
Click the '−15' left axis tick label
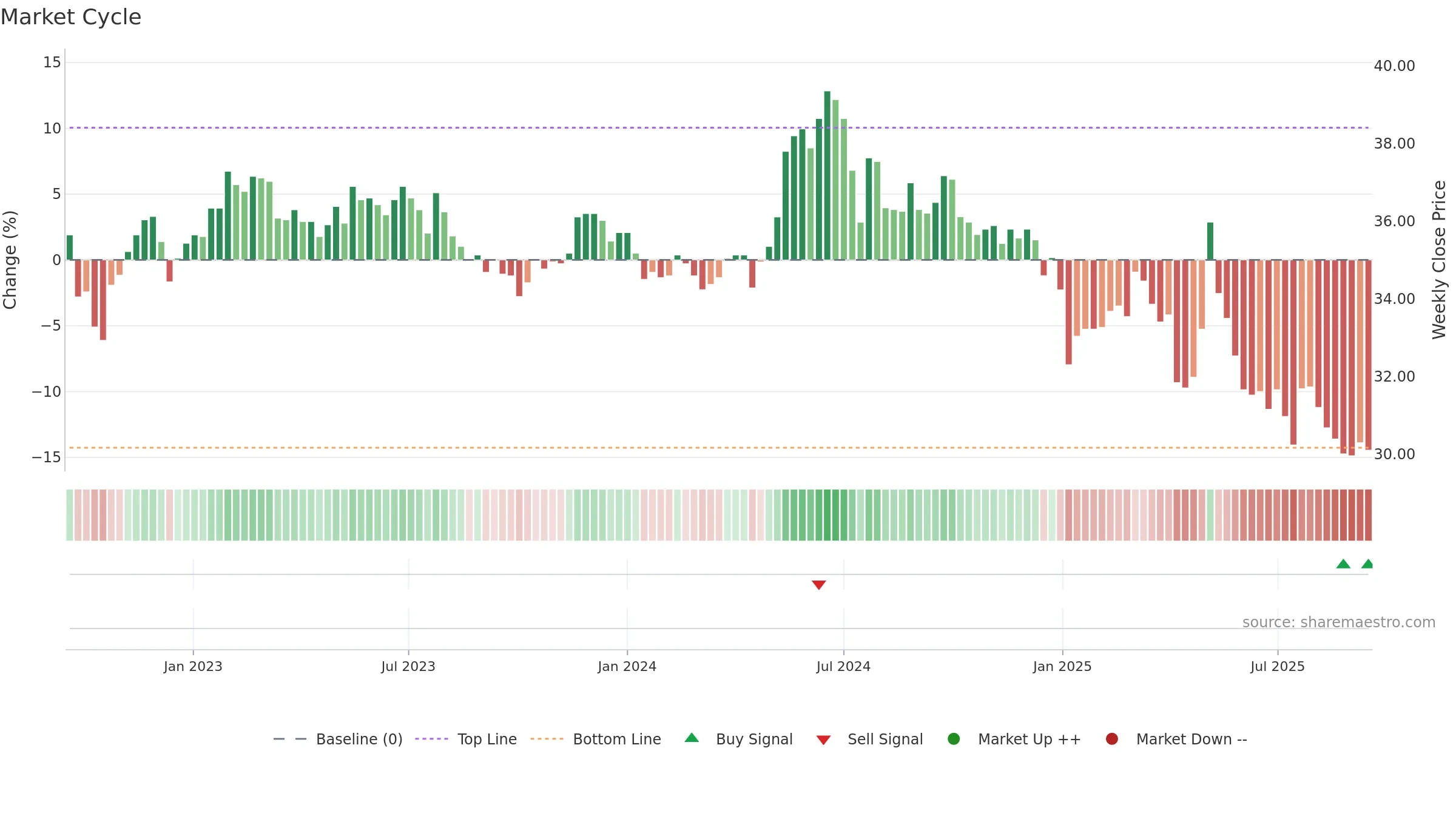(47, 457)
